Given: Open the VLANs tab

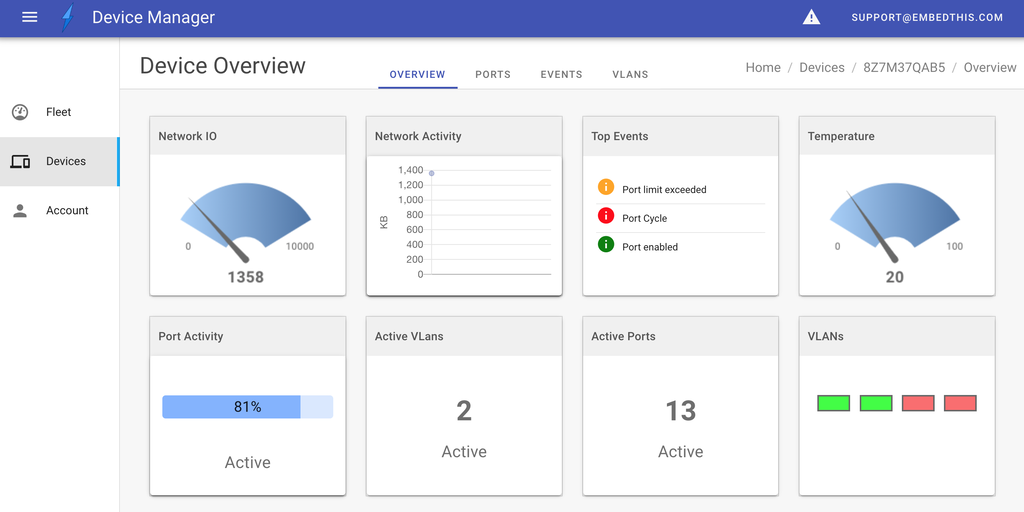Looking at the screenshot, I should tap(630, 75).
